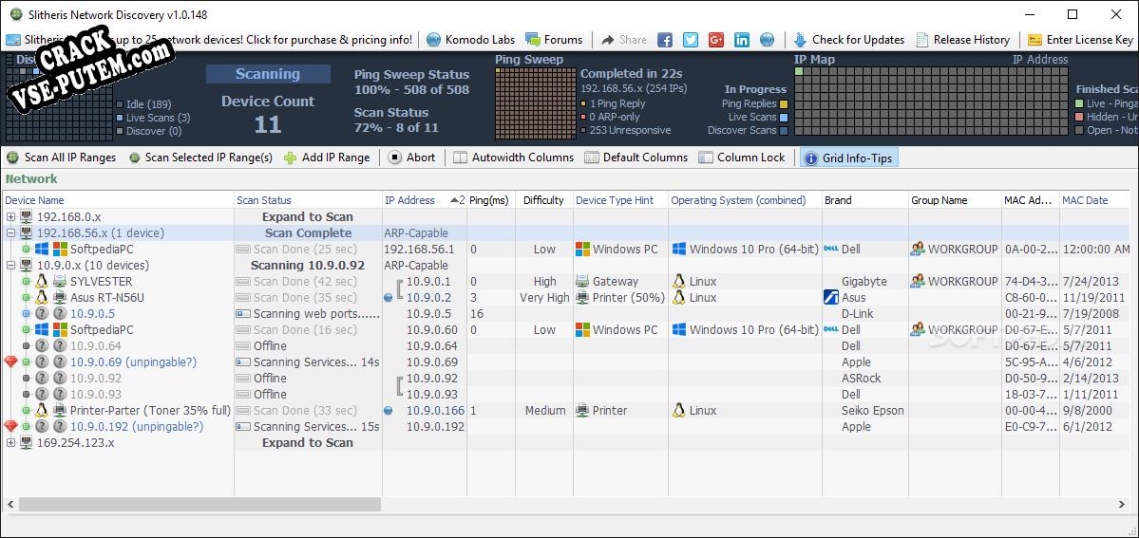Open the Forums toolbar item
Viewport: 1139px width, 538px height.
(x=554, y=40)
